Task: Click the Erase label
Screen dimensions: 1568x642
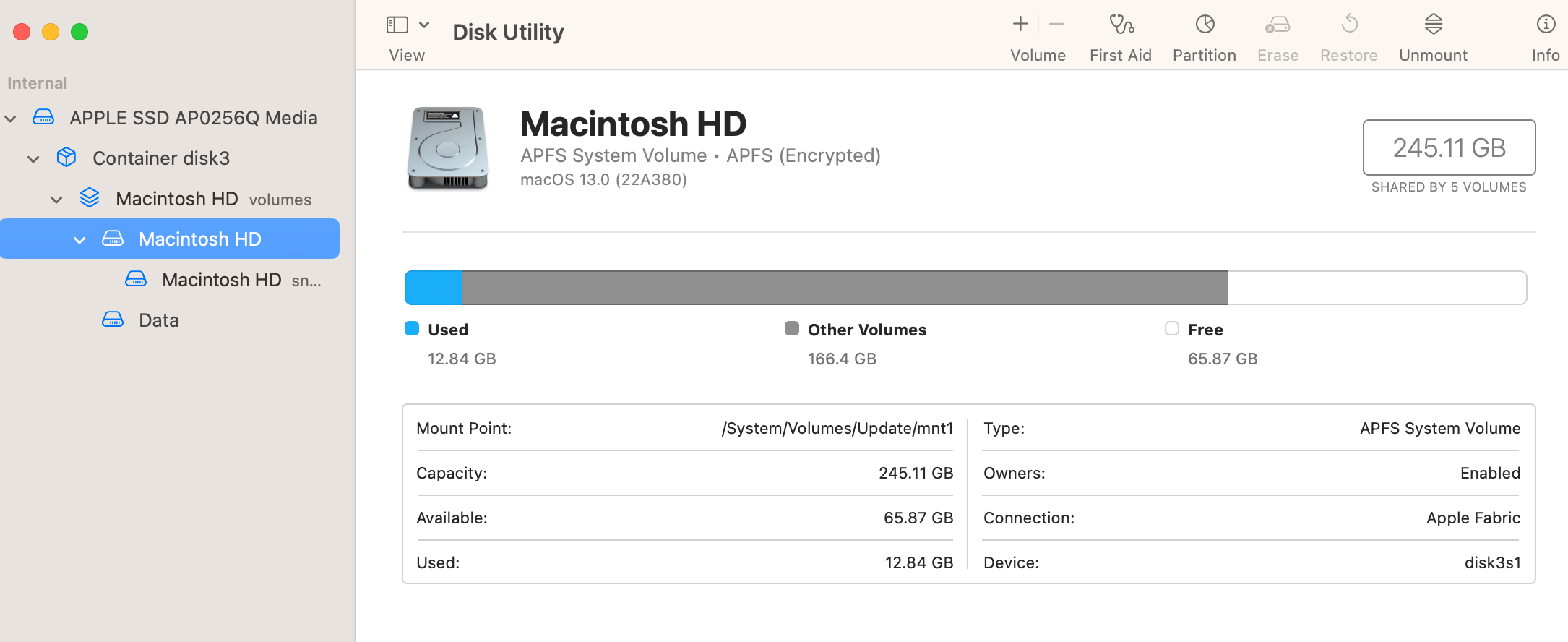Action: (x=1278, y=56)
